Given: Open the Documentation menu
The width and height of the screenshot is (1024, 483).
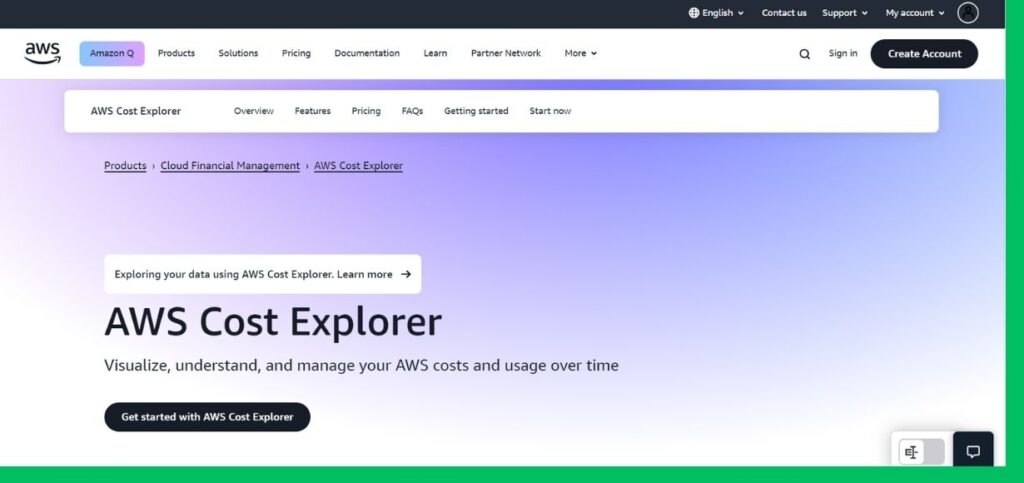Looking at the screenshot, I should point(367,54).
